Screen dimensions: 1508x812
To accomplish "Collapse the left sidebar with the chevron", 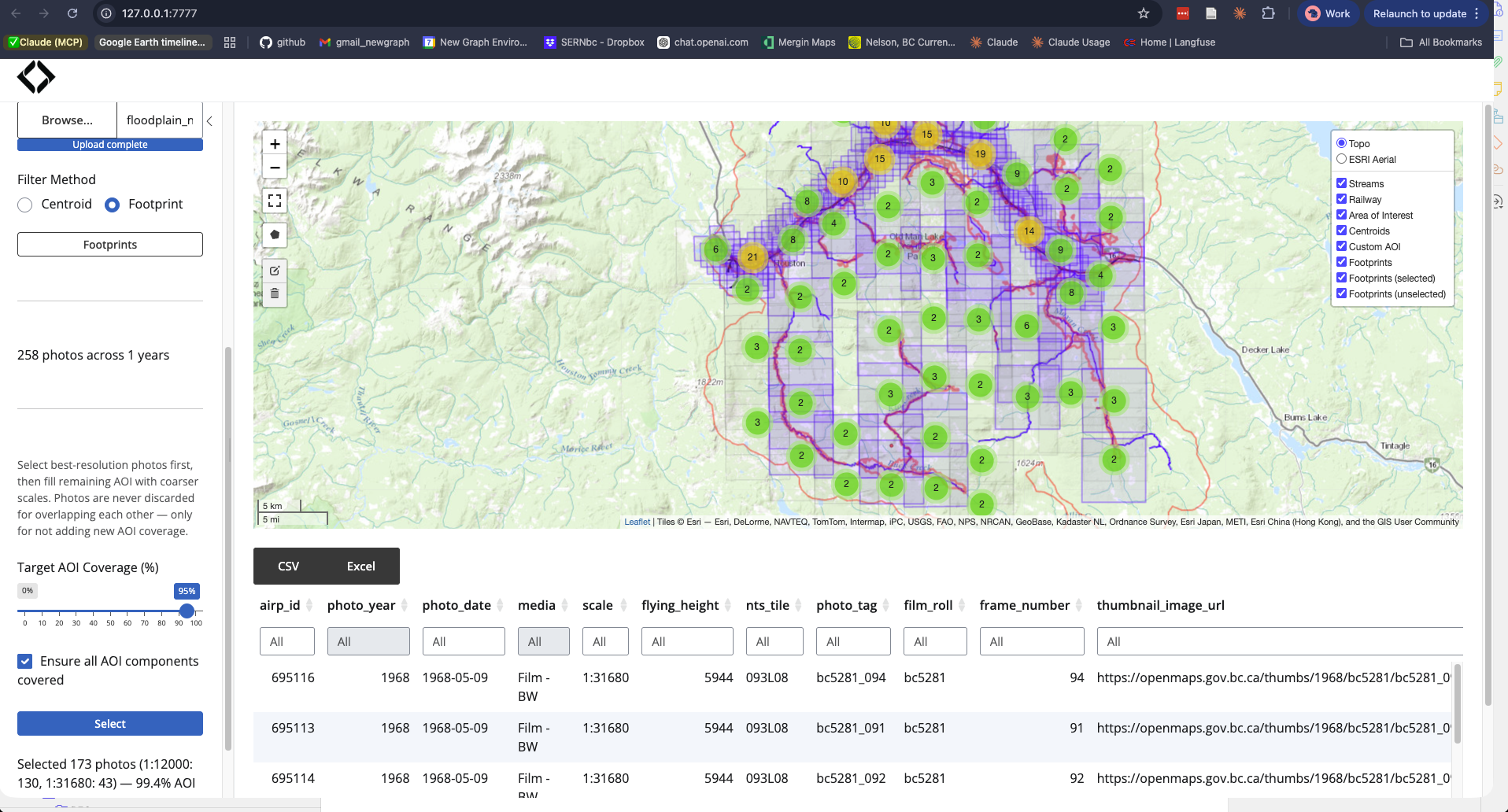I will tap(209, 121).
